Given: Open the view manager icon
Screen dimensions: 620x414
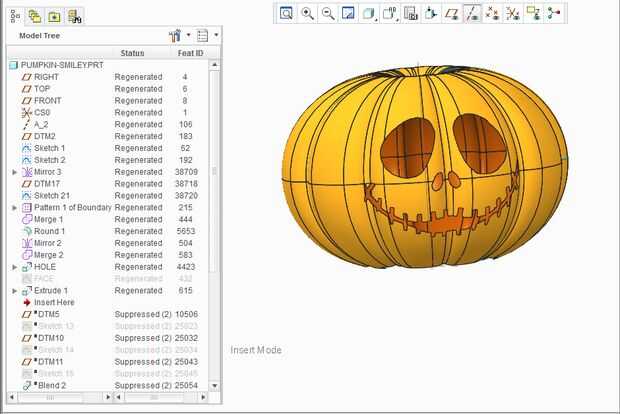Looking at the screenshot, I should tap(411, 13).
